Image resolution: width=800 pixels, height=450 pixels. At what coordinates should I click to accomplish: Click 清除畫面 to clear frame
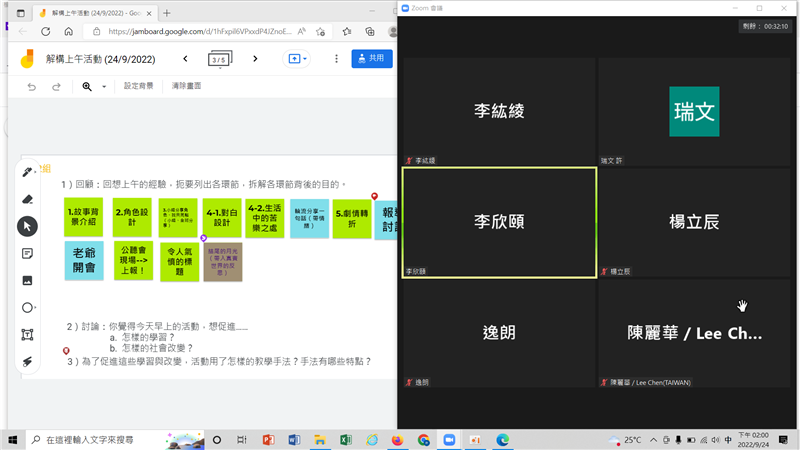pyautogui.click(x=186, y=87)
